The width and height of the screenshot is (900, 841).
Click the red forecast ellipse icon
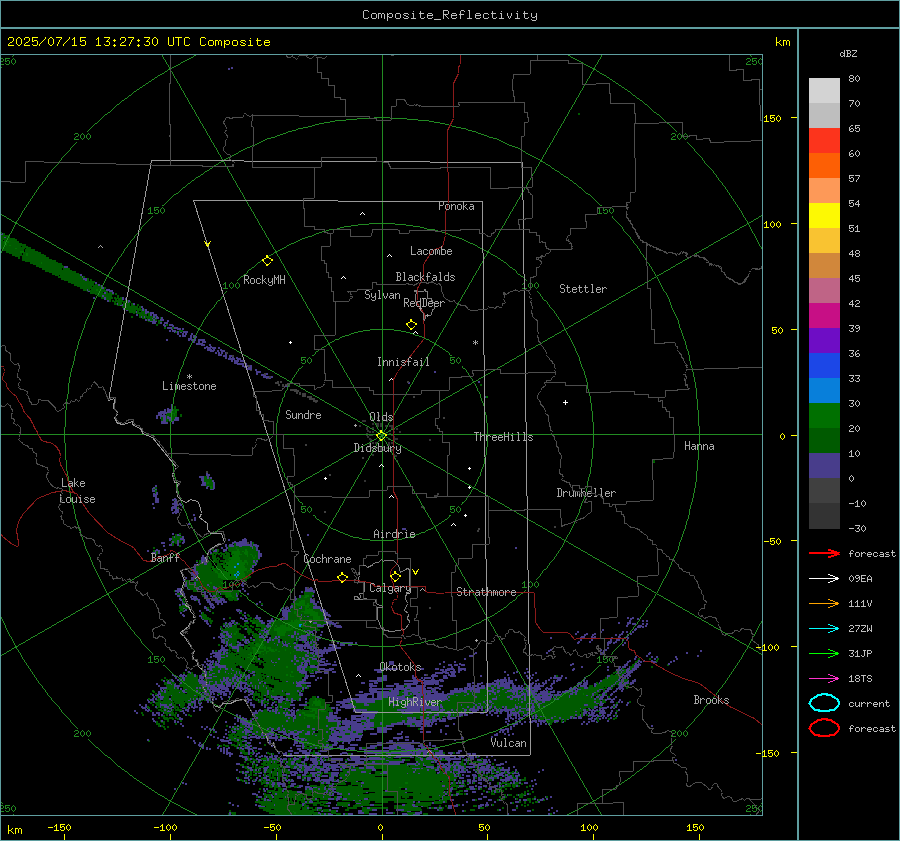click(x=824, y=728)
